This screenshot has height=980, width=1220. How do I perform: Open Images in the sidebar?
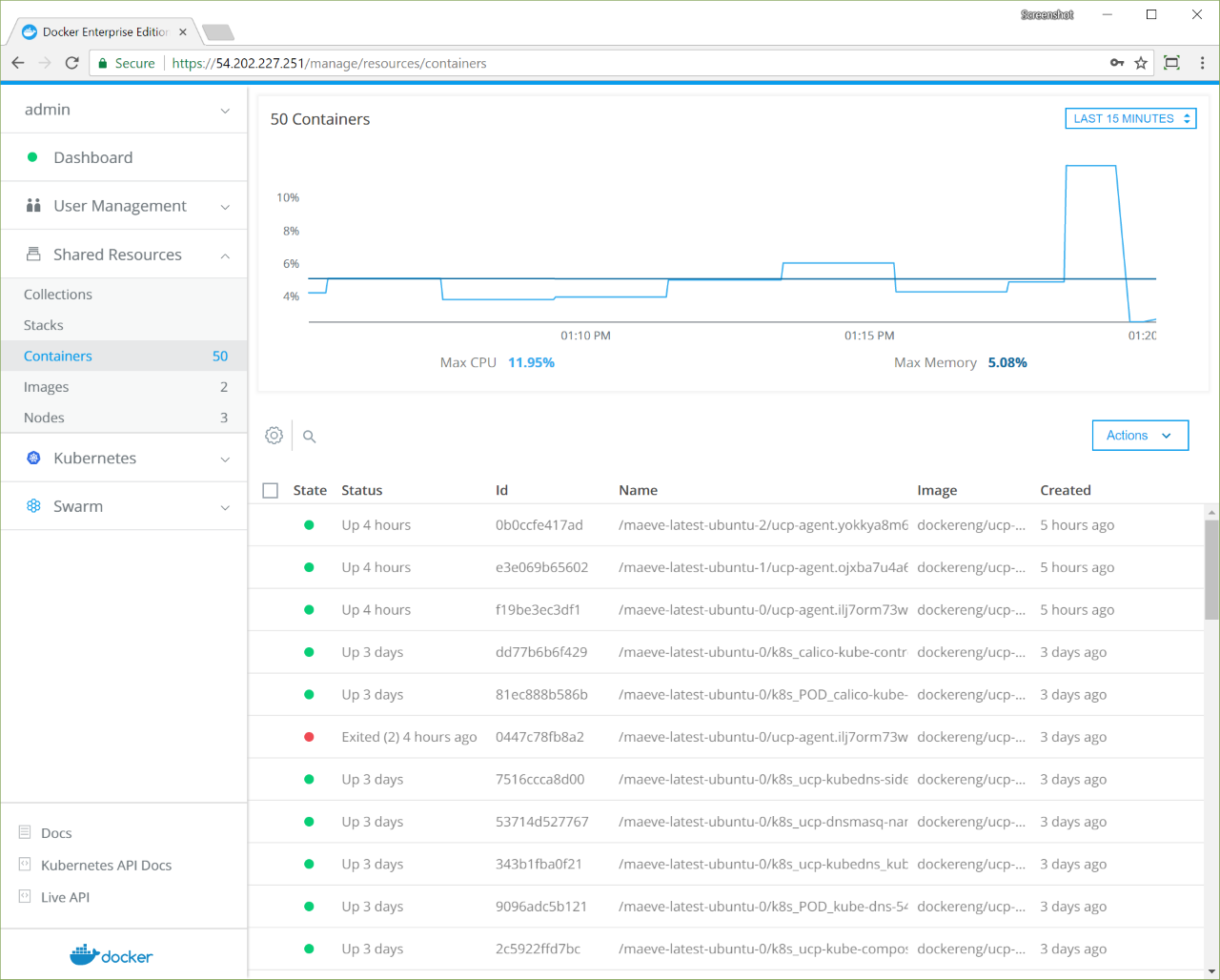coord(47,387)
